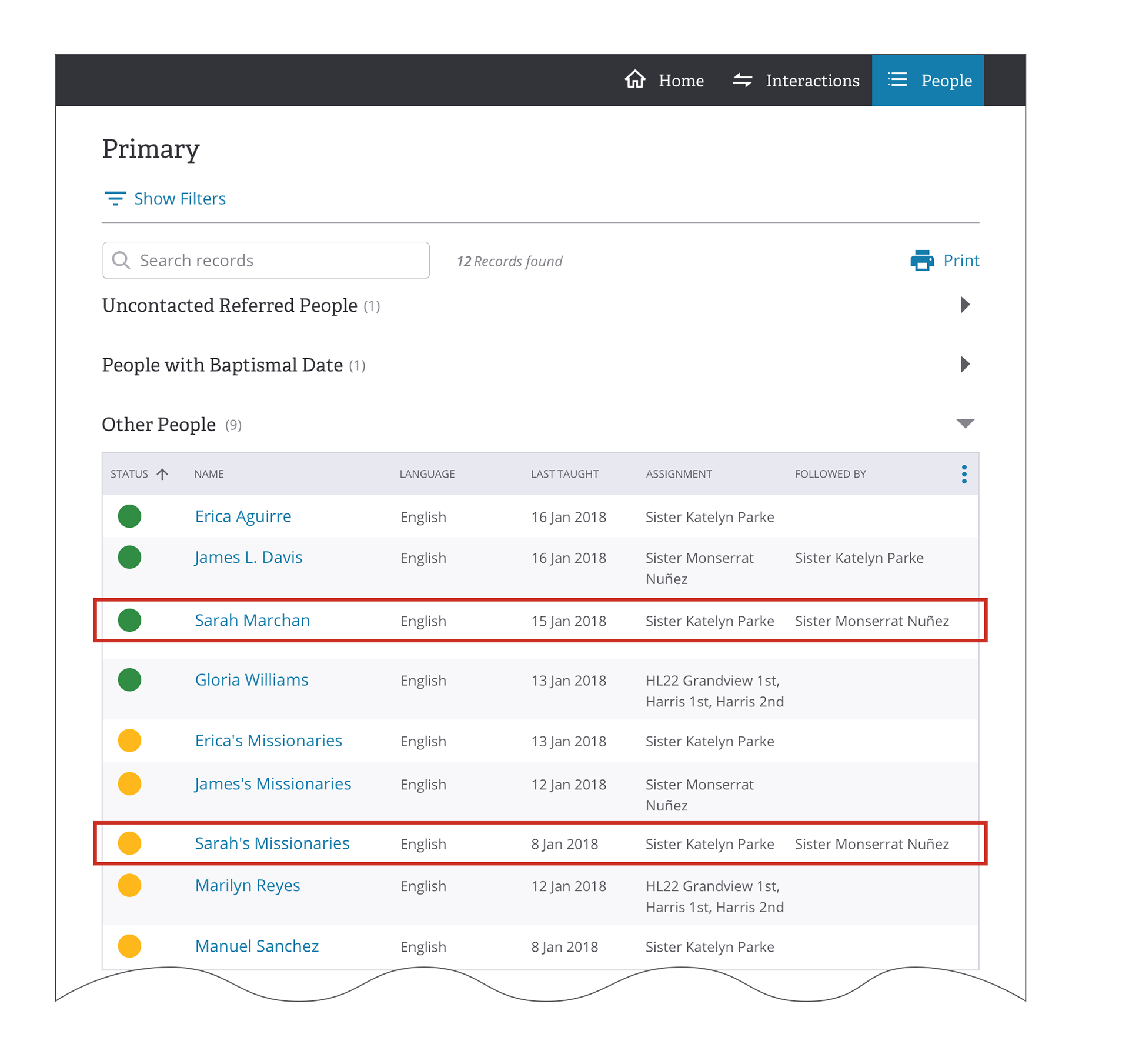Sort by Followed By column header

[830, 474]
